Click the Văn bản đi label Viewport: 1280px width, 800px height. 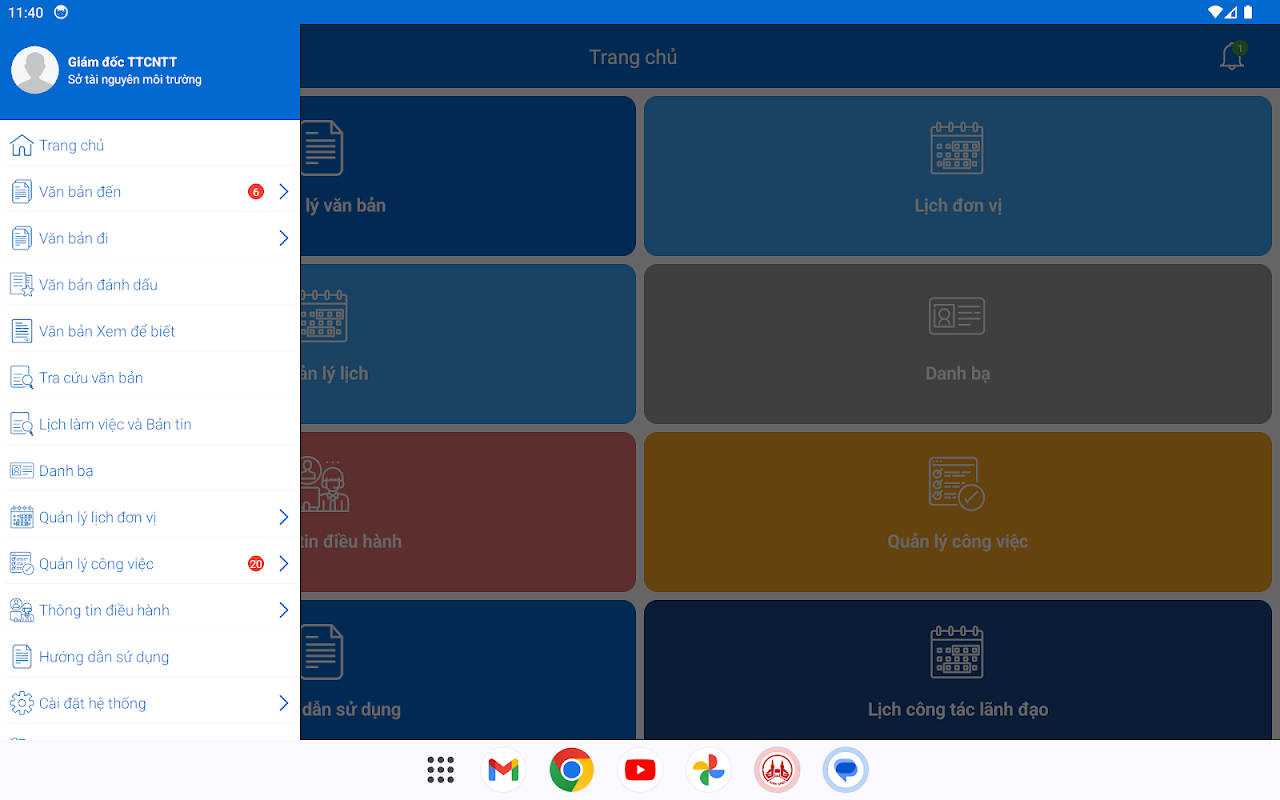click(74, 238)
